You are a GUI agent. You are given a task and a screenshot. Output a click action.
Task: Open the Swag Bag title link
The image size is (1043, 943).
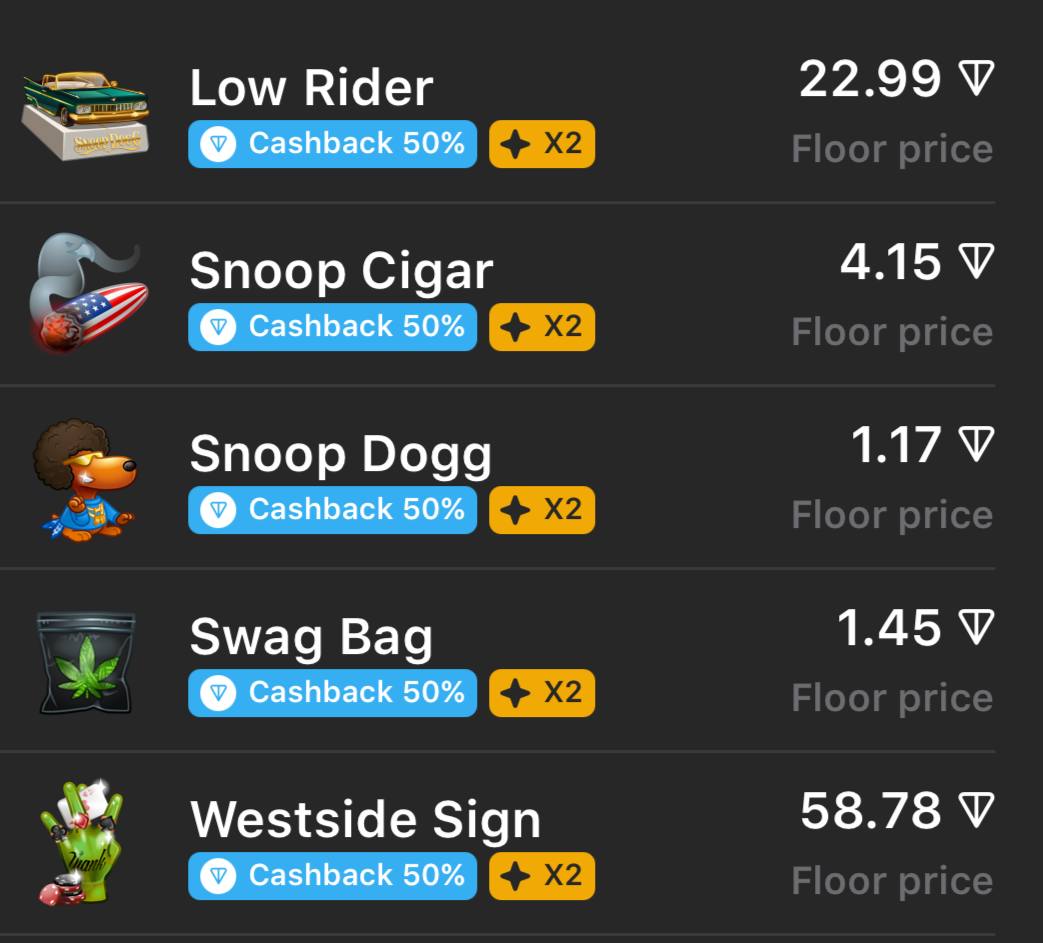pos(311,638)
